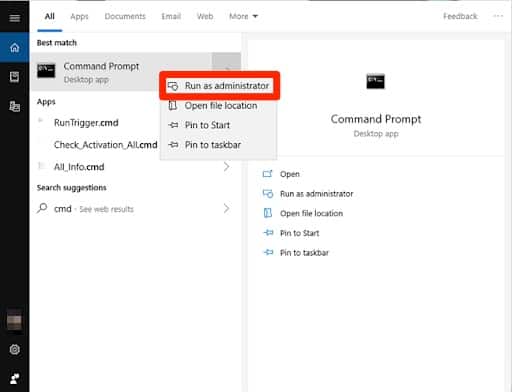Click the Open icon in details pane

point(268,174)
